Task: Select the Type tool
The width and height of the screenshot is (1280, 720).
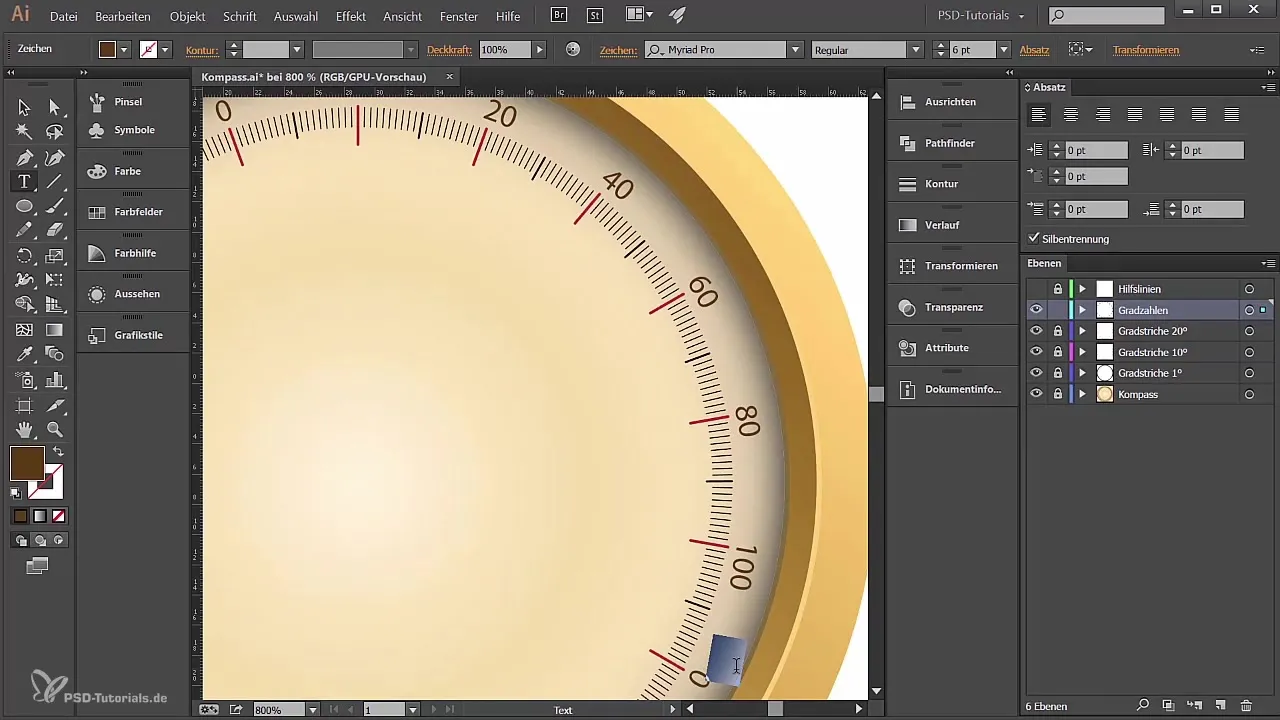Action: [x=24, y=181]
